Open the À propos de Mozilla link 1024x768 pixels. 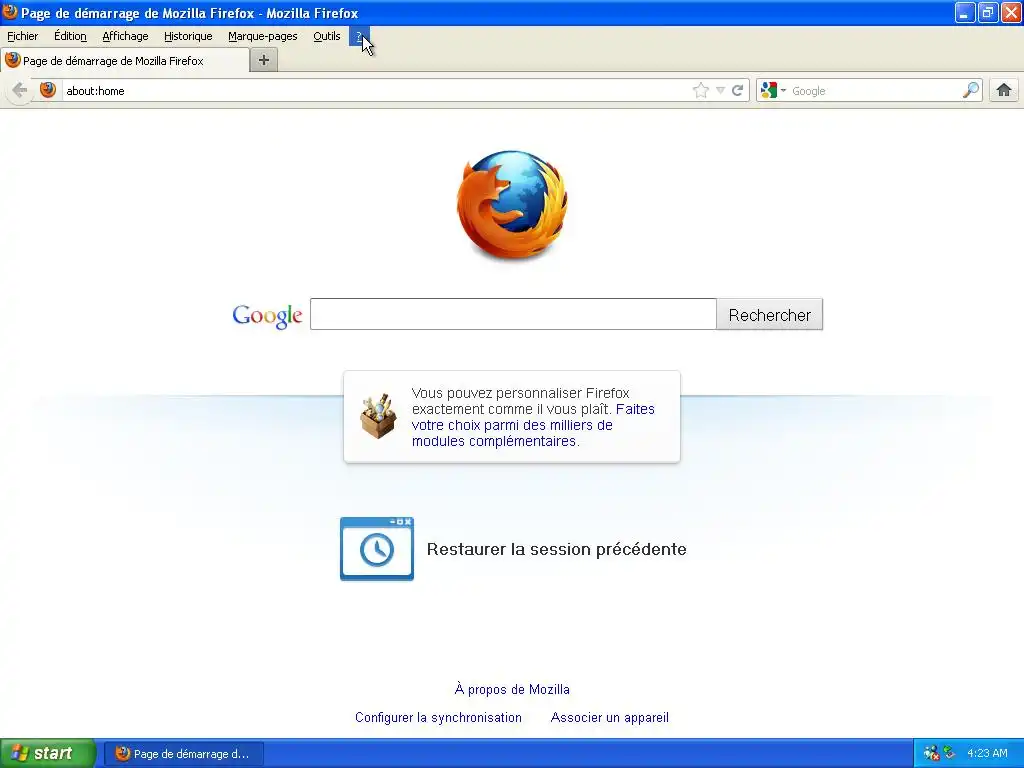(512, 689)
